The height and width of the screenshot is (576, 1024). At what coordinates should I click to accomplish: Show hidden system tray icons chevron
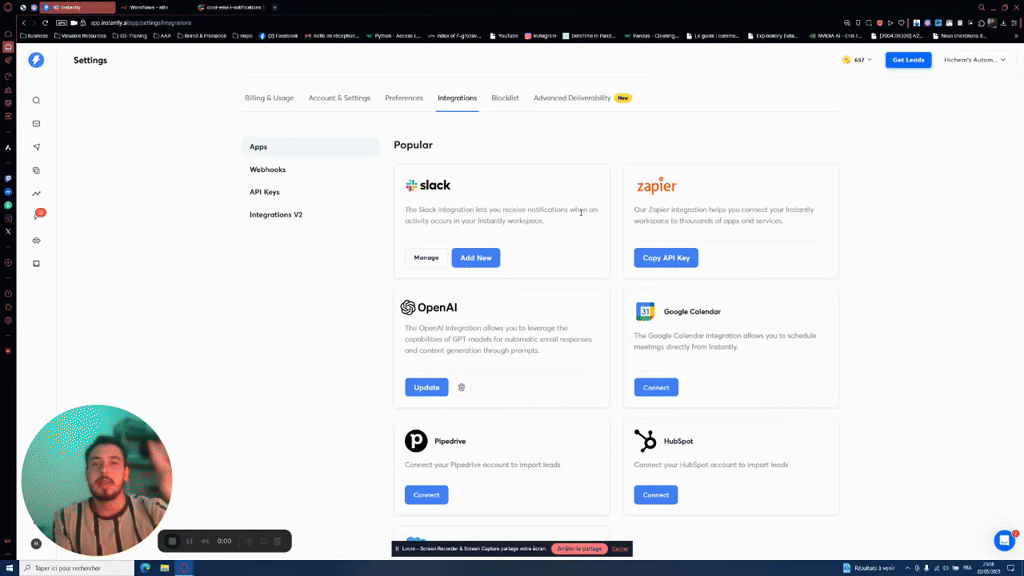[907, 568]
